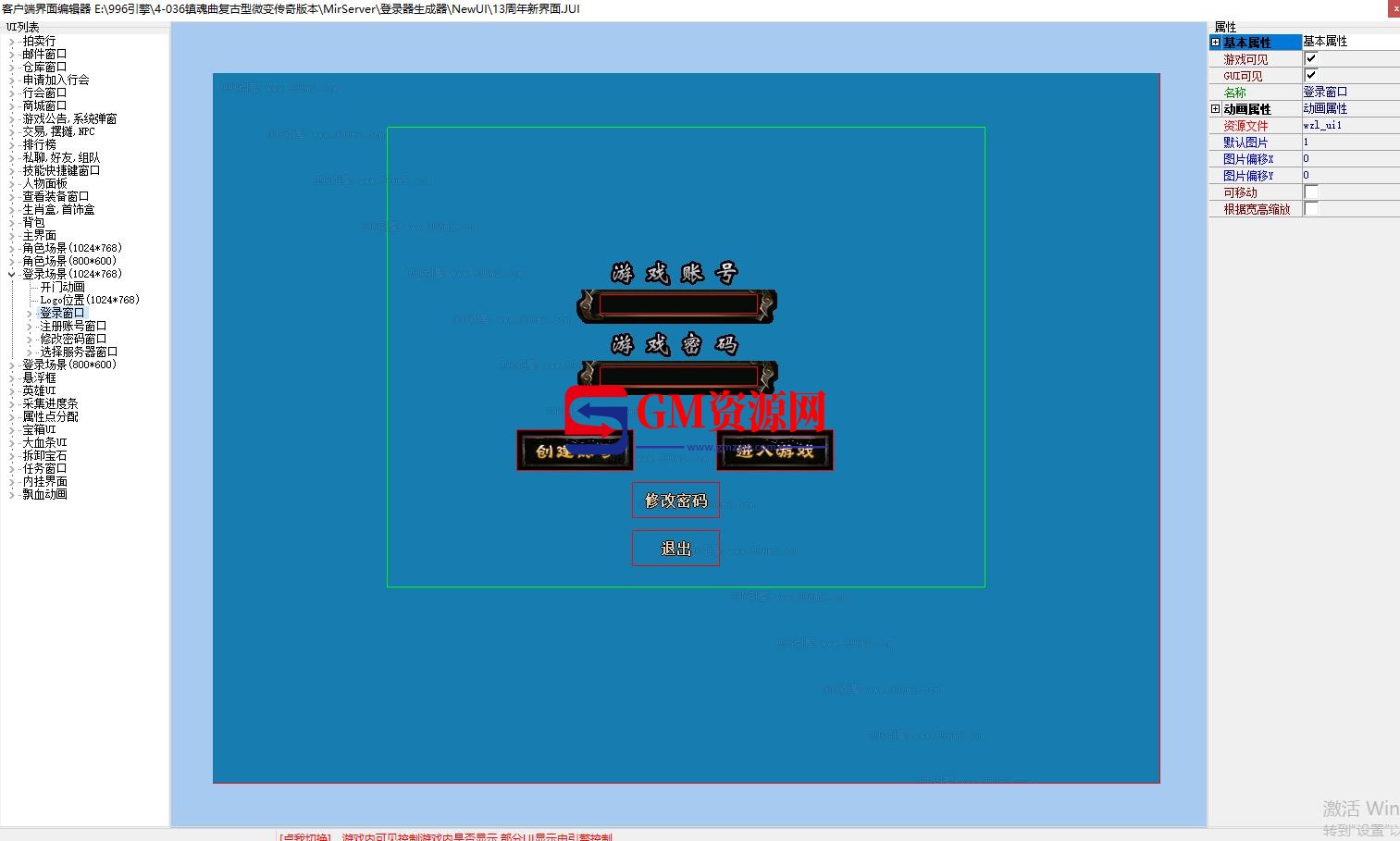Expand the 选择服务器窗口 node arrow
This screenshot has height=841, width=1400.
pyautogui.click(x=29, y=352)
